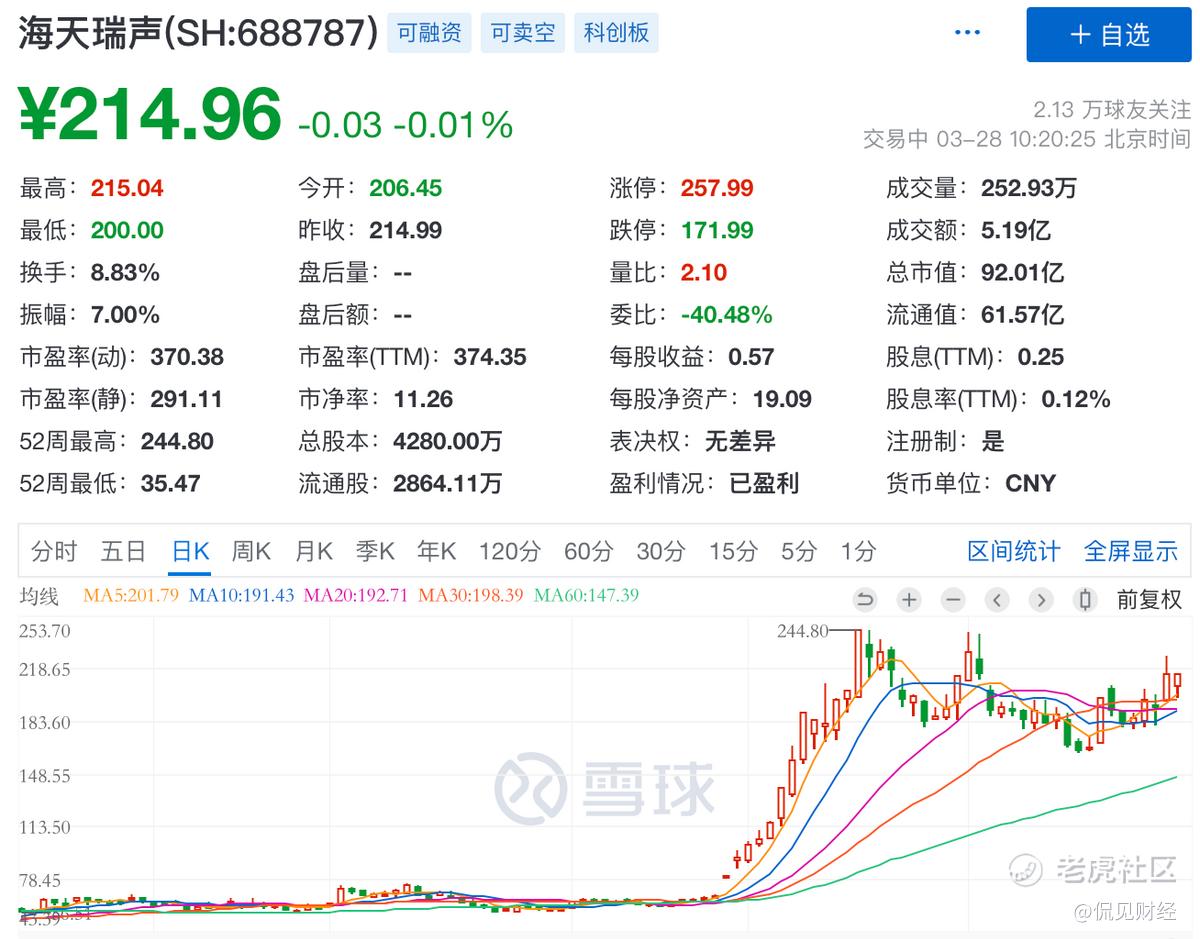Click the MA30:198.39 indicator
1200x939 pixels.
[471, 596]
